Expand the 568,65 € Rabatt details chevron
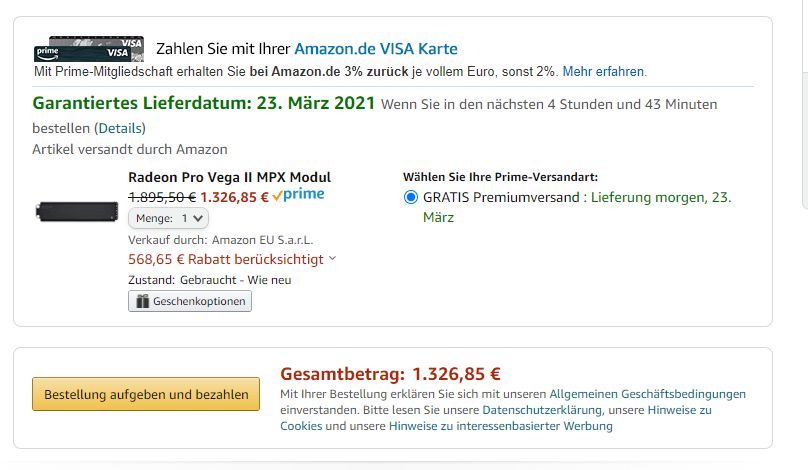Image resolution: width=808 pixels, height=470 pixels. coord(332,259)
